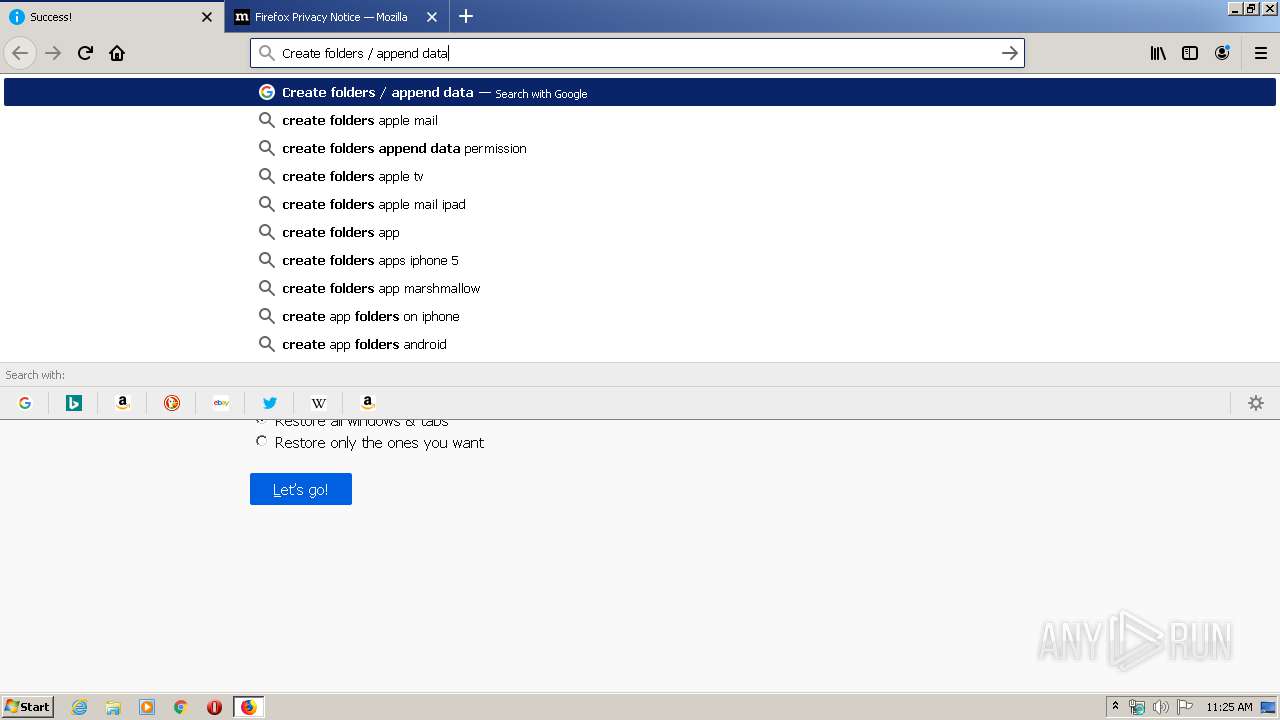Image resolution: width=1280 pixels, height=720 pixels.
Task: Click the Let's go! button
Action: [301, 489]
